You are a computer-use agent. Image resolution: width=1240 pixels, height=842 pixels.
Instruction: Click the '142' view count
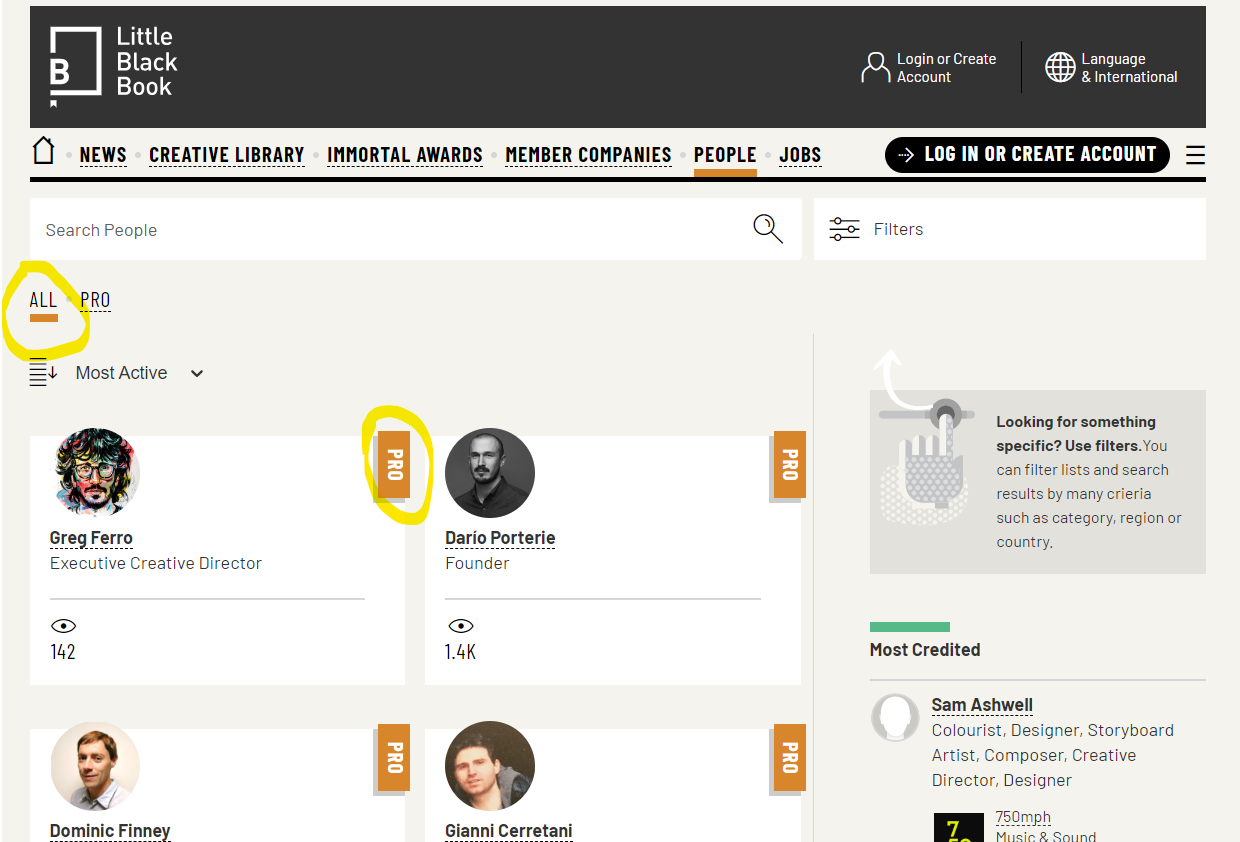click(63, 652)
